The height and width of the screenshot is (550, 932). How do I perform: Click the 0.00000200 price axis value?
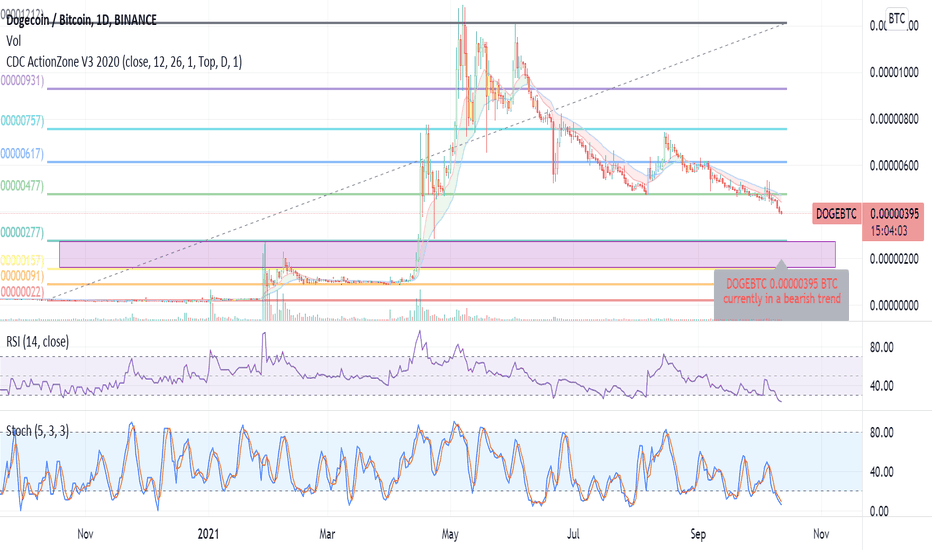click(894, 259)
